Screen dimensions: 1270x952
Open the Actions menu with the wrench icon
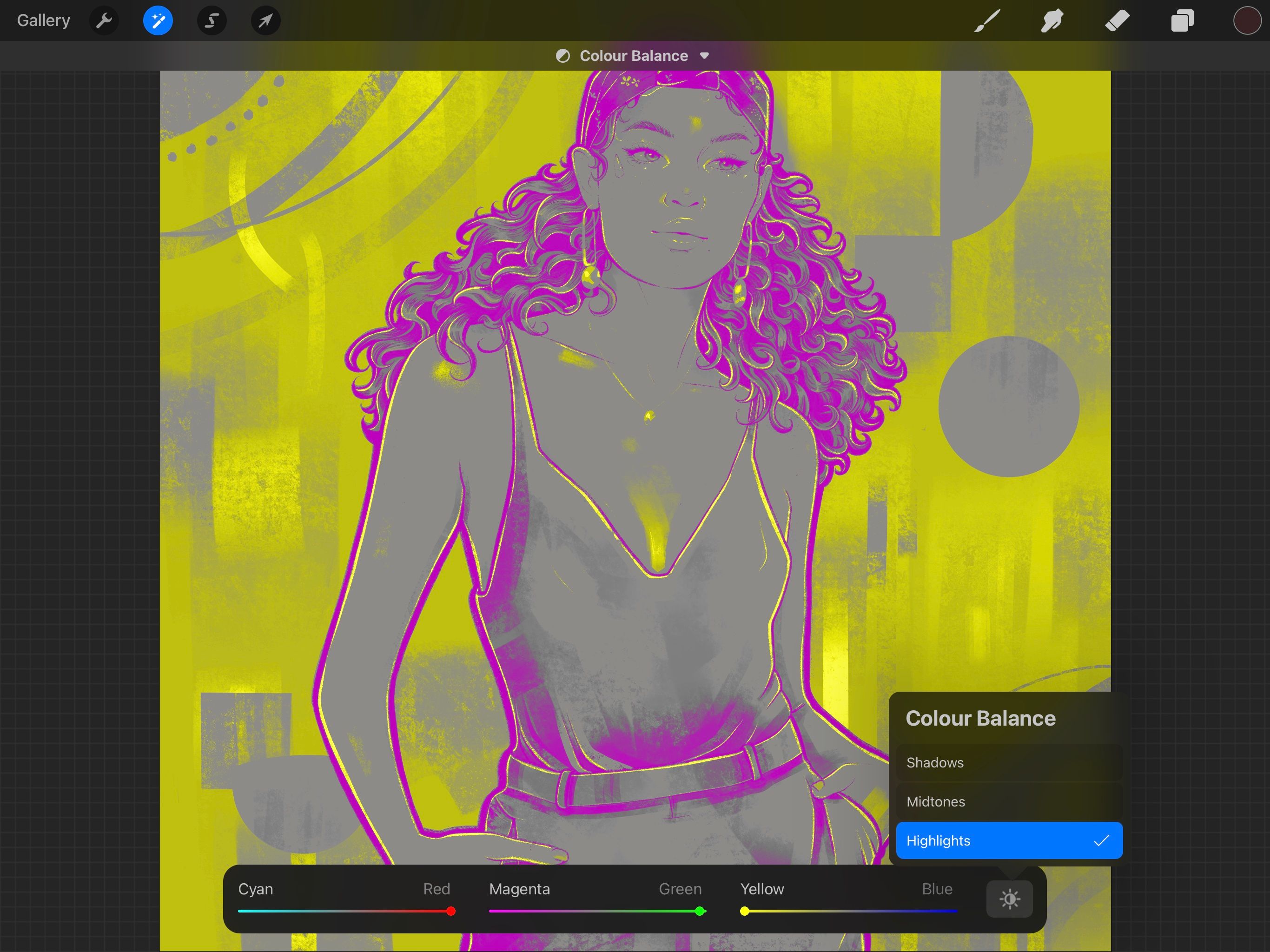tap(104, 20)
